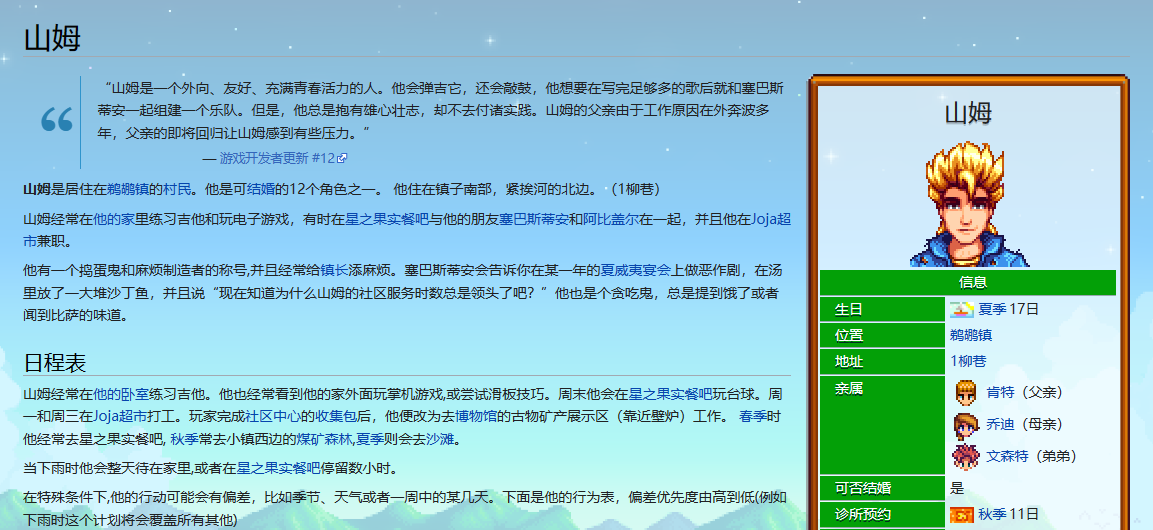Open the Joja超市 link before 兼职
The width and height of the screenshot is (1153, 530).
pyautogui.click(x=771, y=219)
